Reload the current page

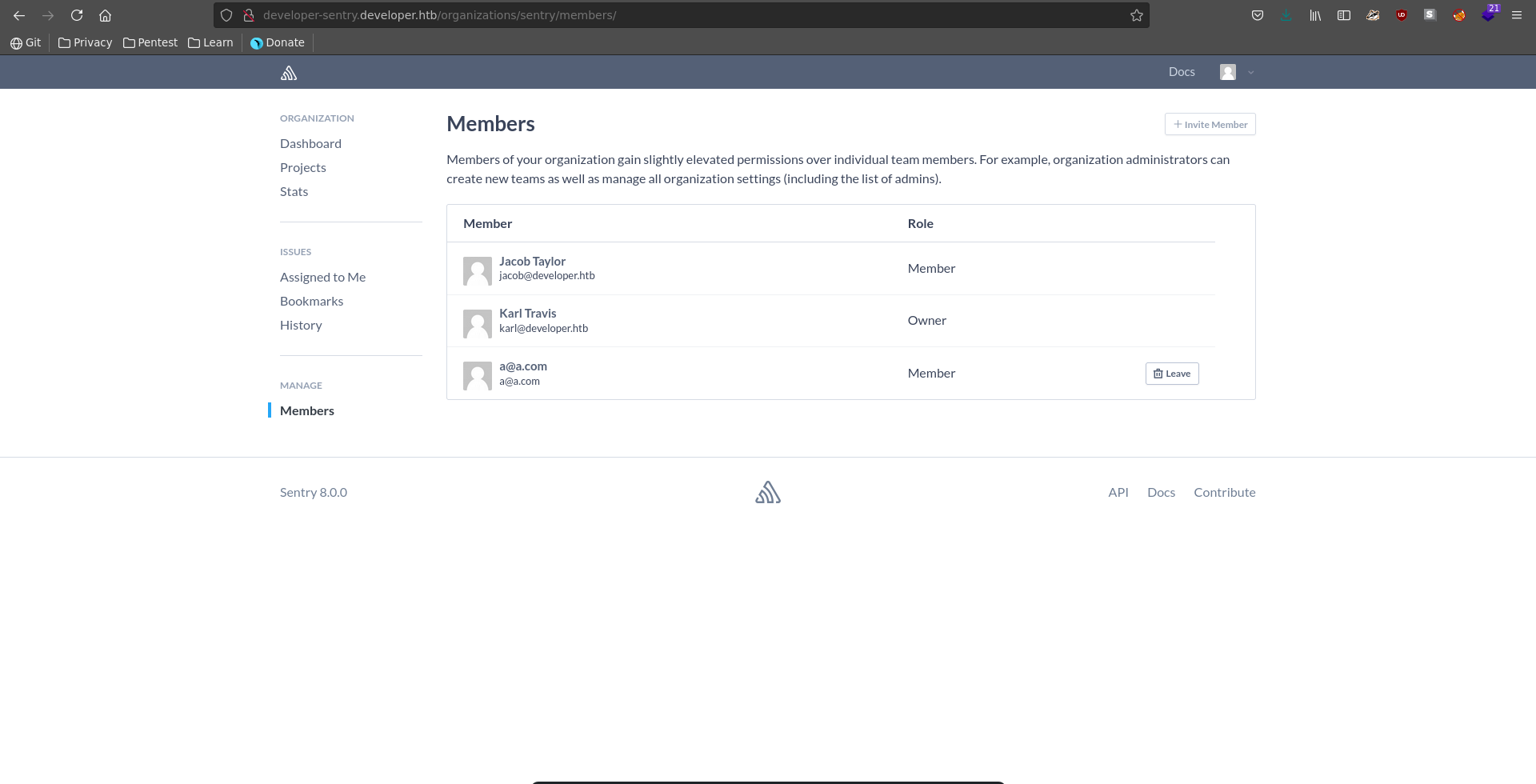click(77, 15)
